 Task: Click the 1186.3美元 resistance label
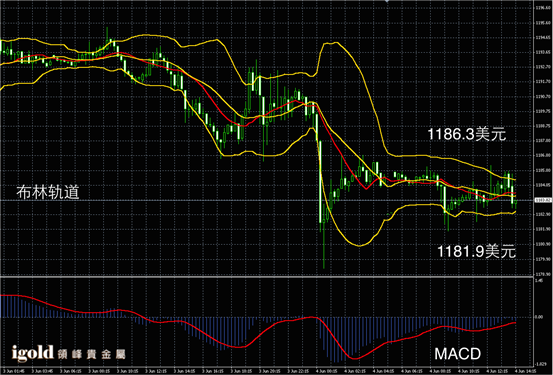(466, 134)
